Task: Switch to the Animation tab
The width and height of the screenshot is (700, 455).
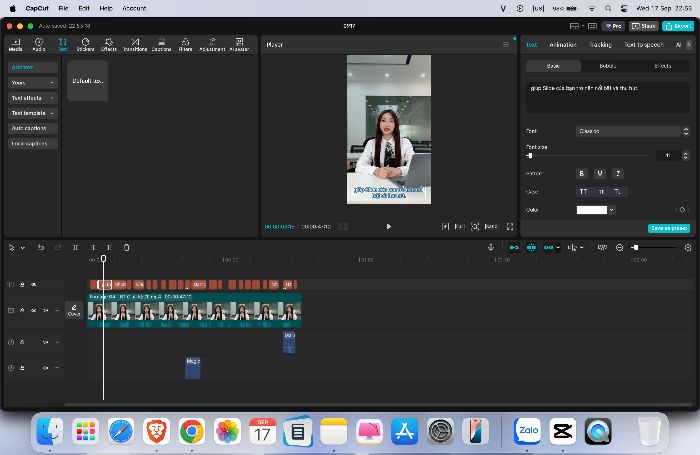Action: point(562,45)
